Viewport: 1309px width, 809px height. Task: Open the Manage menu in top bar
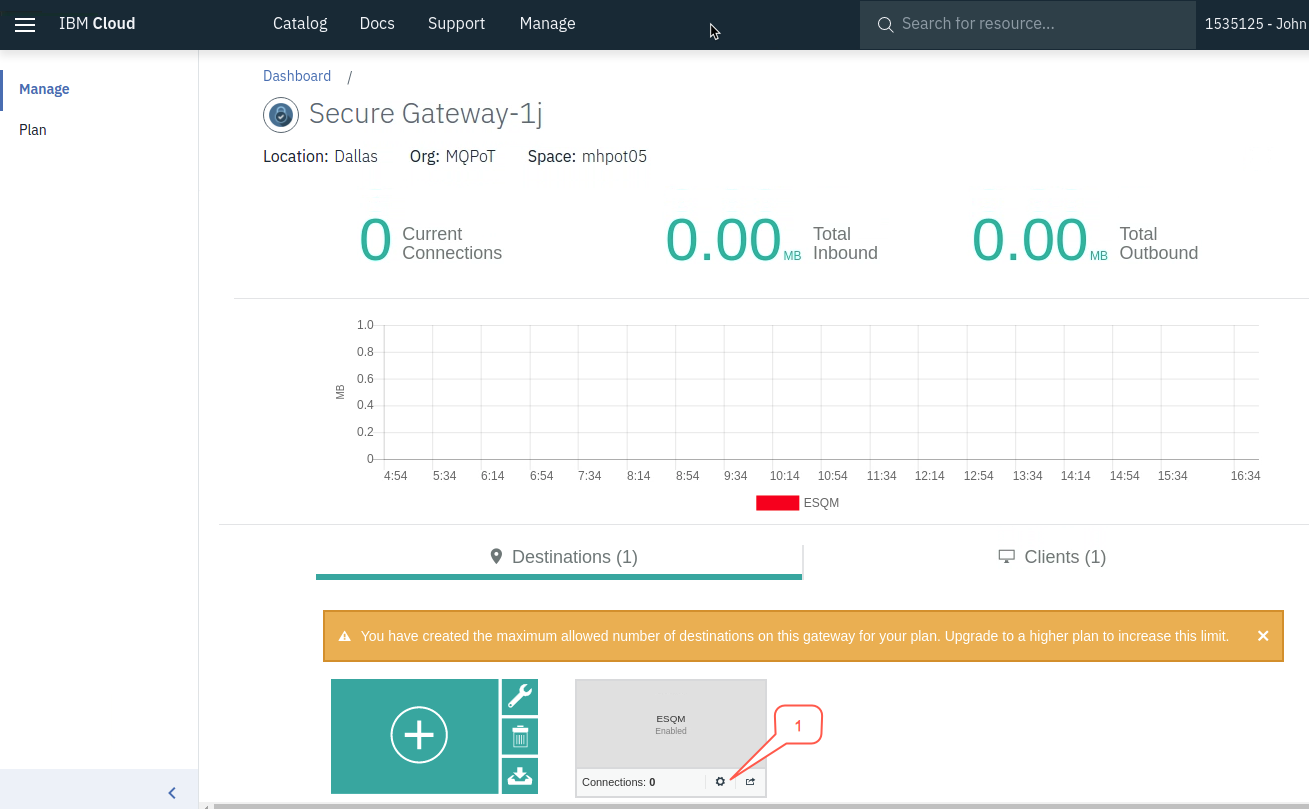[547, 24]
